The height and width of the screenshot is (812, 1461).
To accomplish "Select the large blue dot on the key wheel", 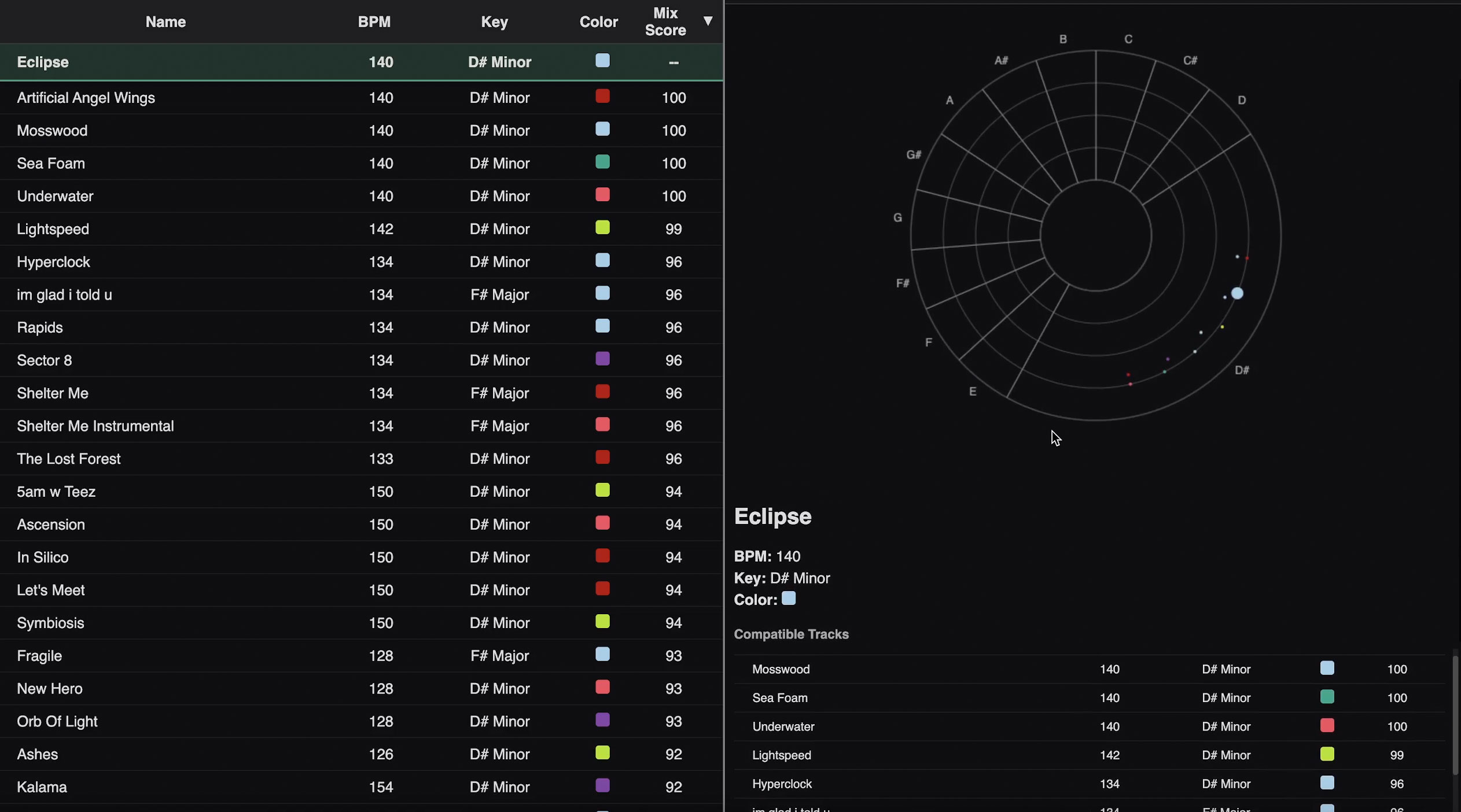I will pos(1236,293).
